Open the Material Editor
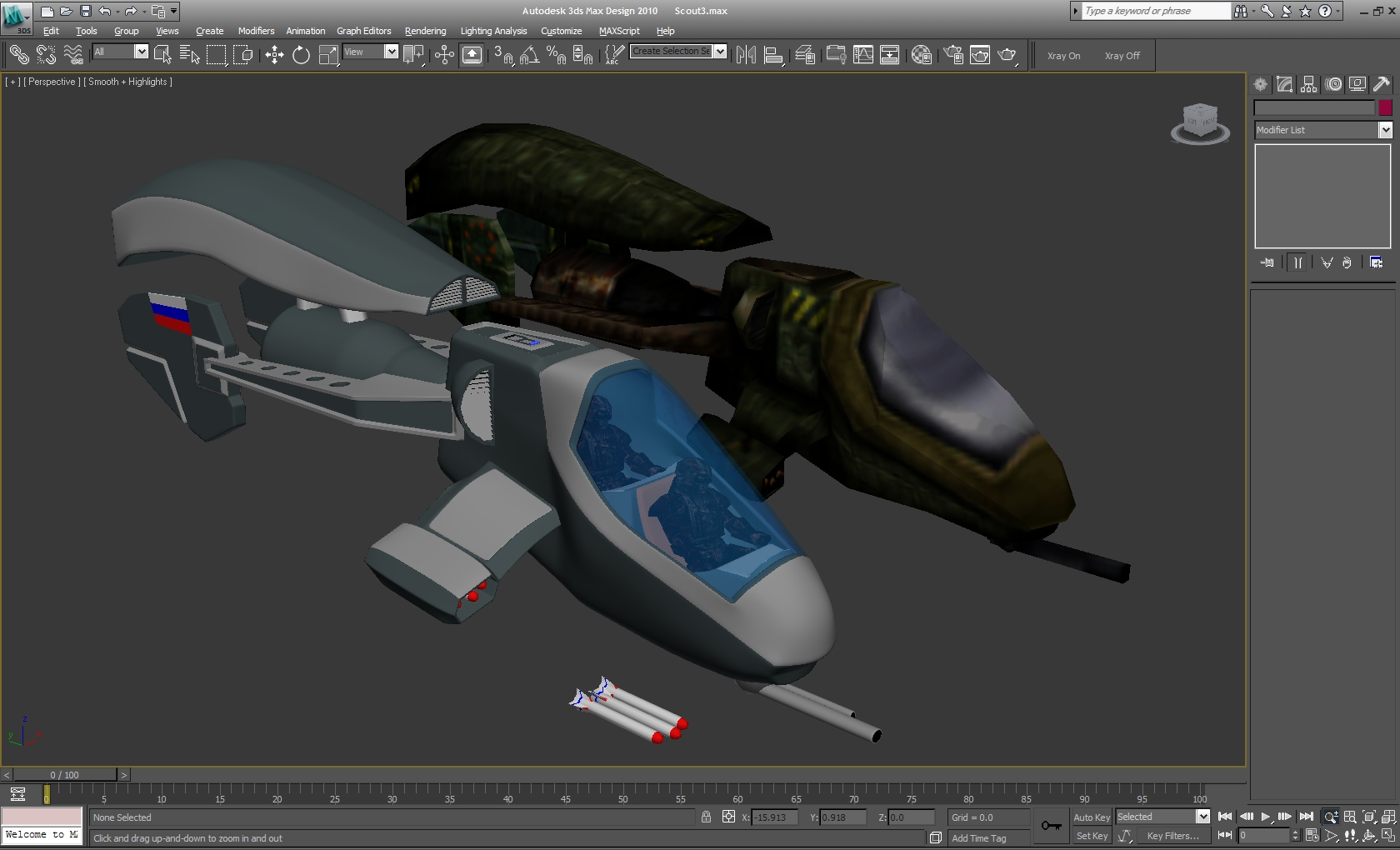This screenshot has width=1400, height=850. coord(921,56)
